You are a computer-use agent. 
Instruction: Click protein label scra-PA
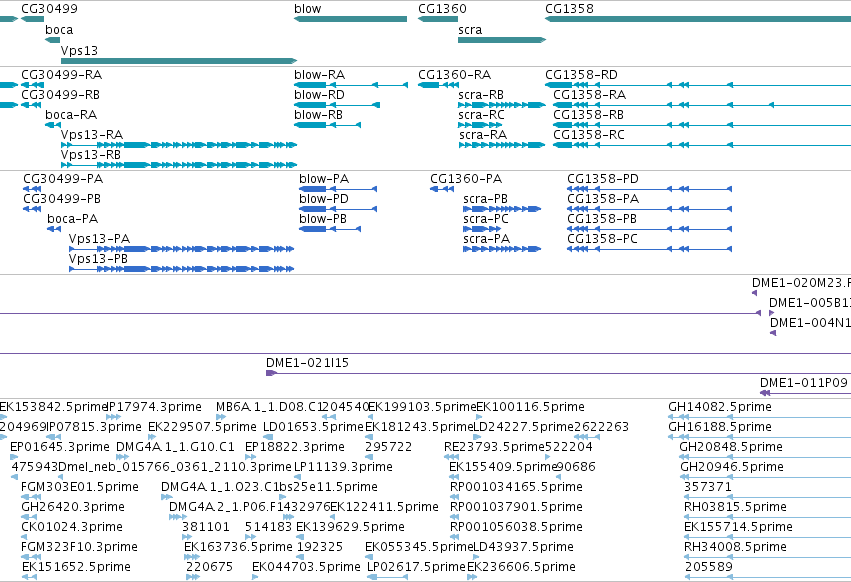point(486,239)
